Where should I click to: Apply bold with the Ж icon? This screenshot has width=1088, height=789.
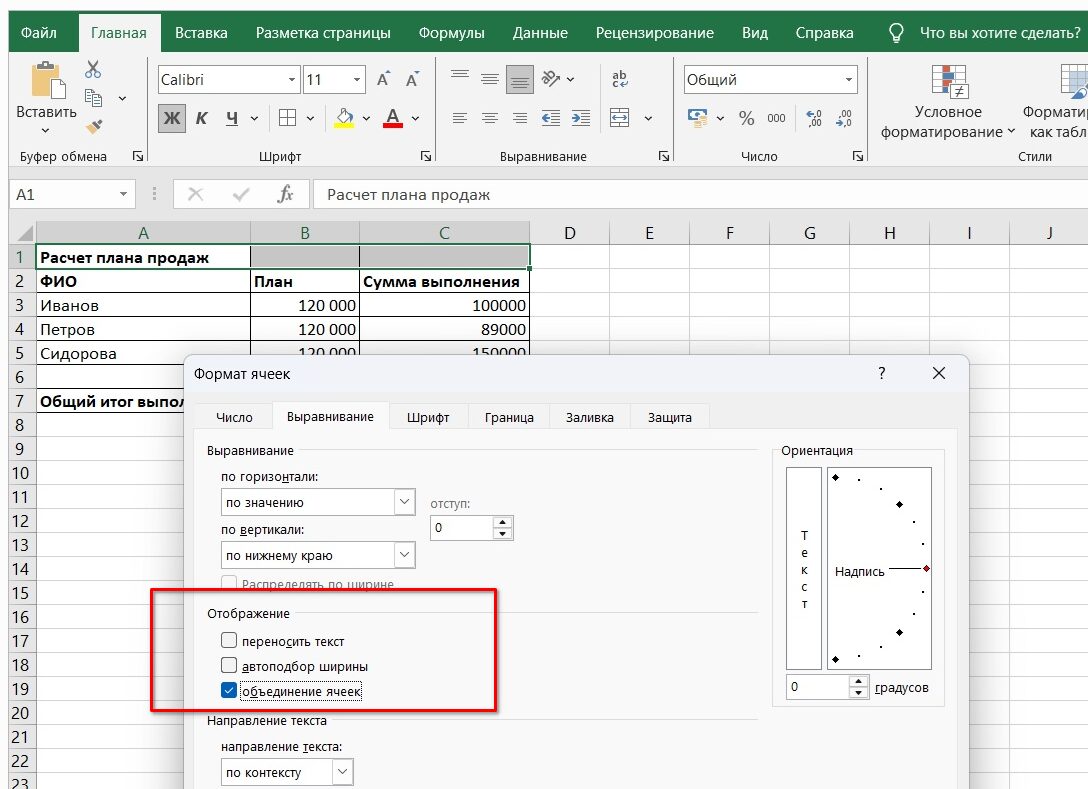pos(171,118)
